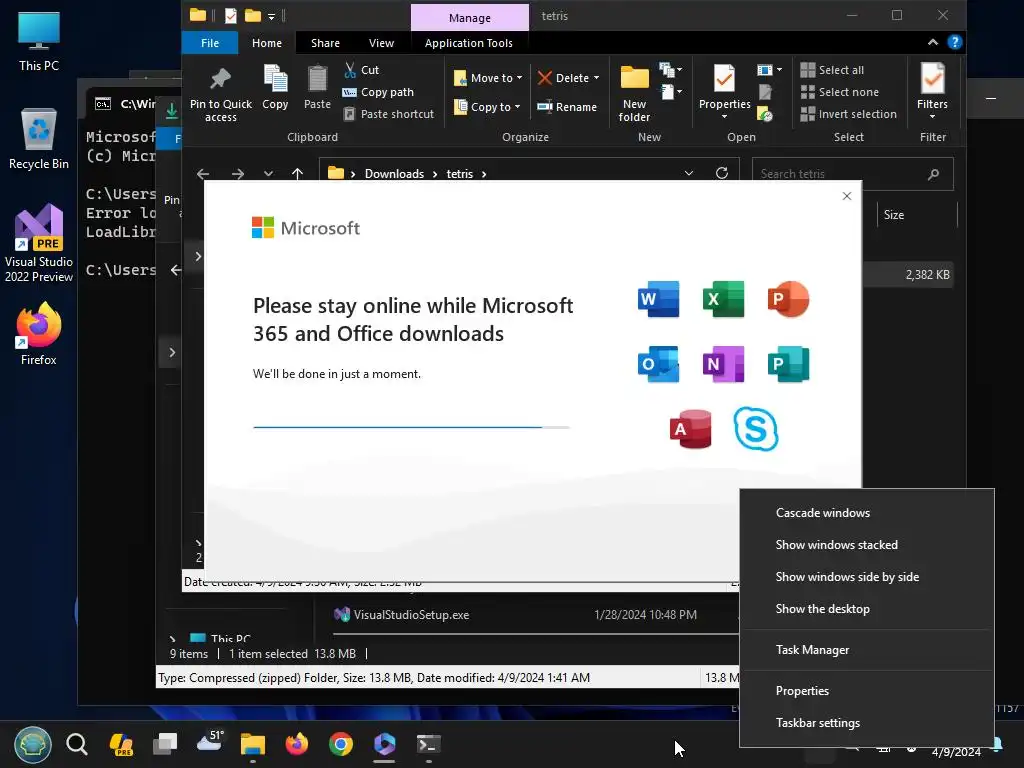Navigate forward in File Explorer
Viewport: 1024px width, 768px height.
[x=238, y=174]
